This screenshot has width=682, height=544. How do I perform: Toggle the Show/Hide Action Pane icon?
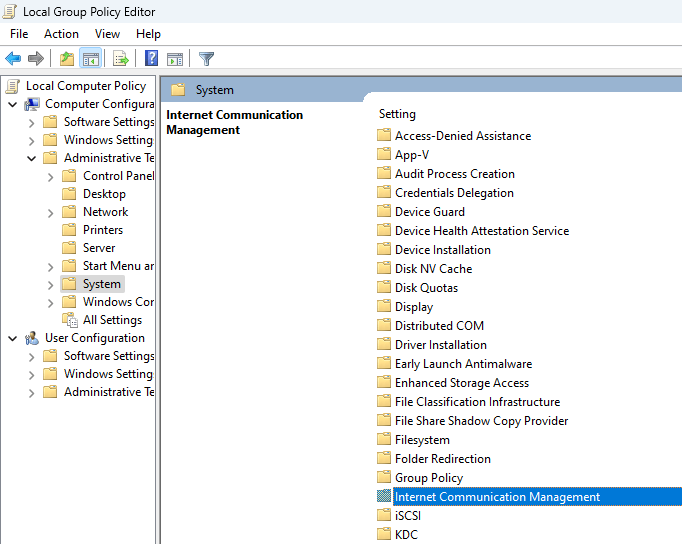(x=175, y=58)
